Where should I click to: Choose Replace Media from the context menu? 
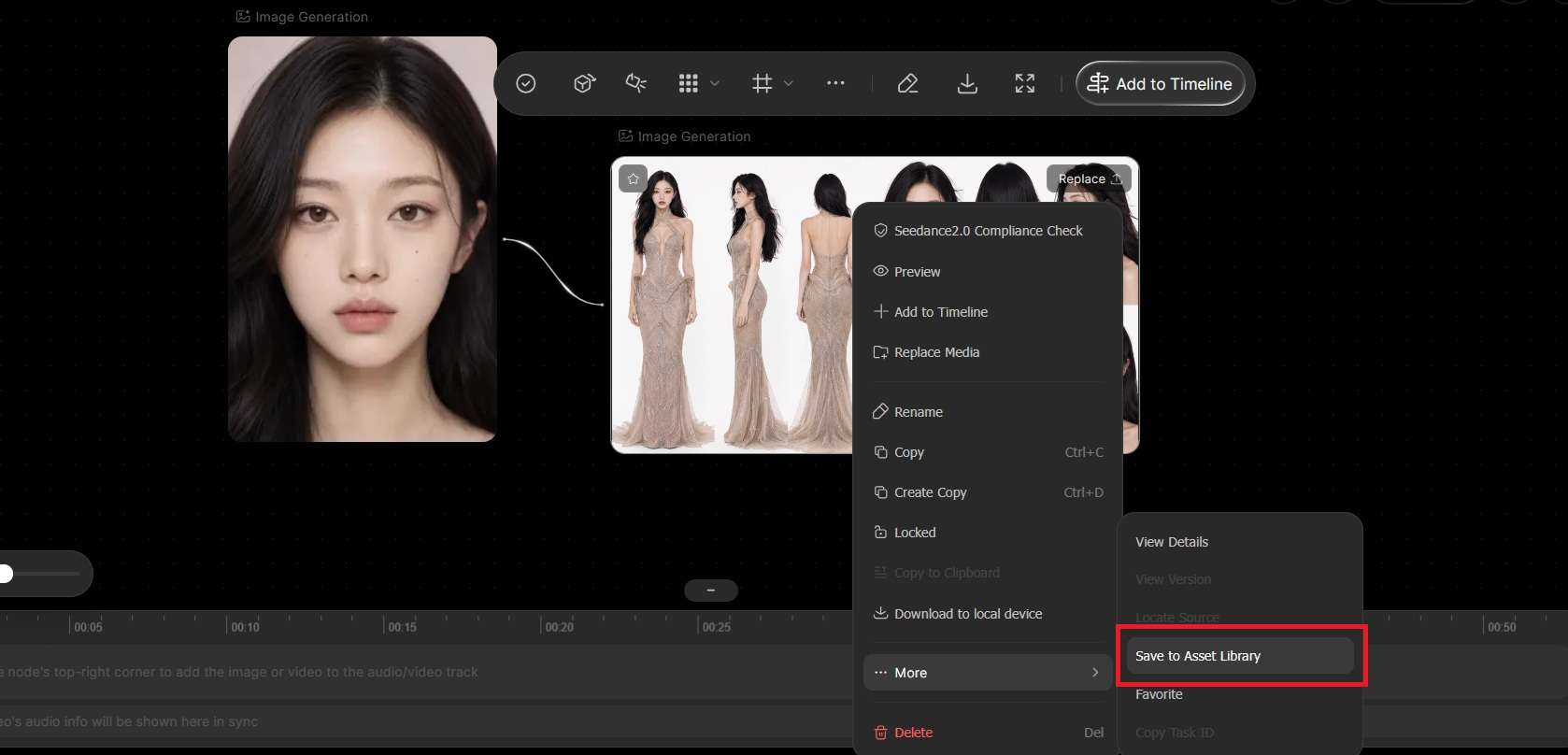(x=988, y=352)
